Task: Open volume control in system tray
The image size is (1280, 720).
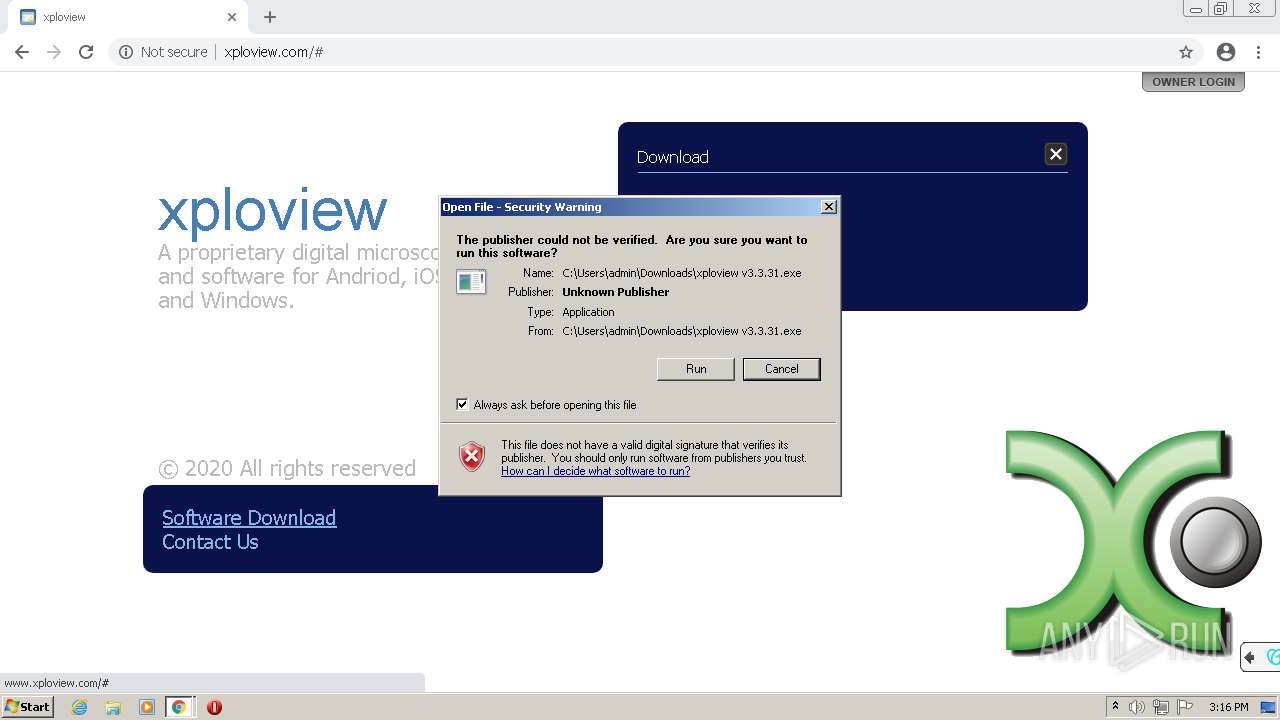Action: (1137, 707)
